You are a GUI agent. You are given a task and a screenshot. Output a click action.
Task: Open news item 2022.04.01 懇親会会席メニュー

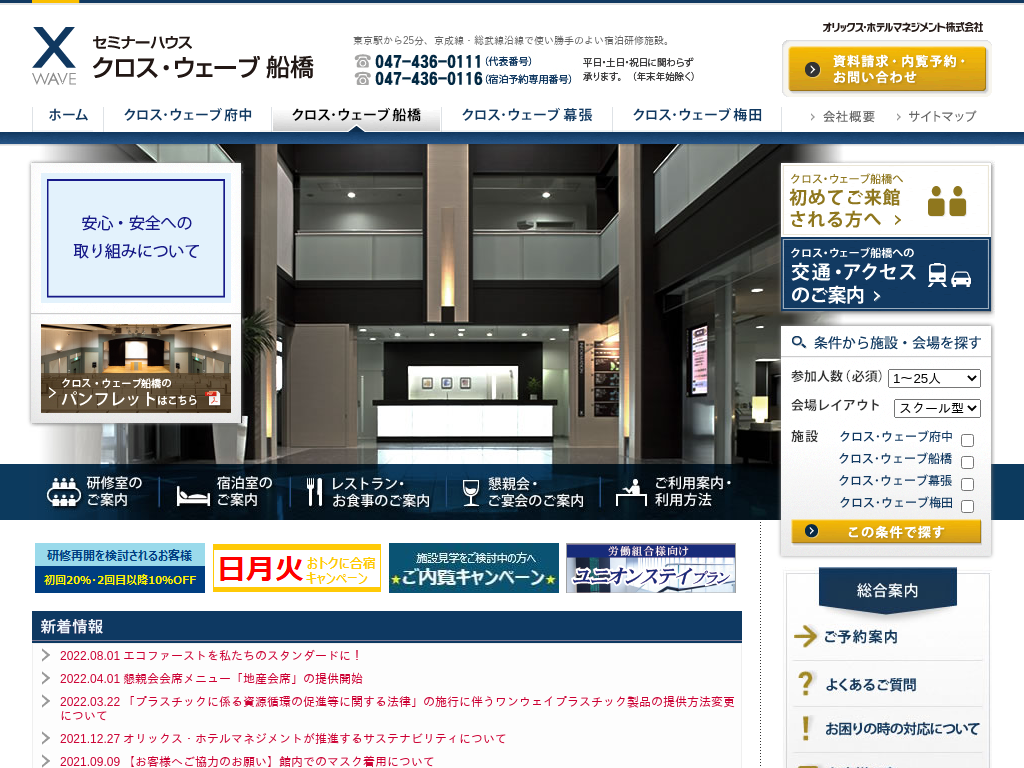211,679
